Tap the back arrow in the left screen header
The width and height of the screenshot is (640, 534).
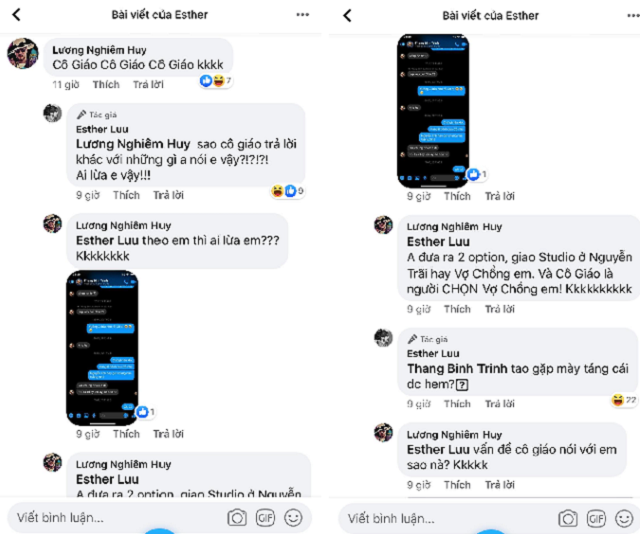pyautogui.click(x=16, y=15)
